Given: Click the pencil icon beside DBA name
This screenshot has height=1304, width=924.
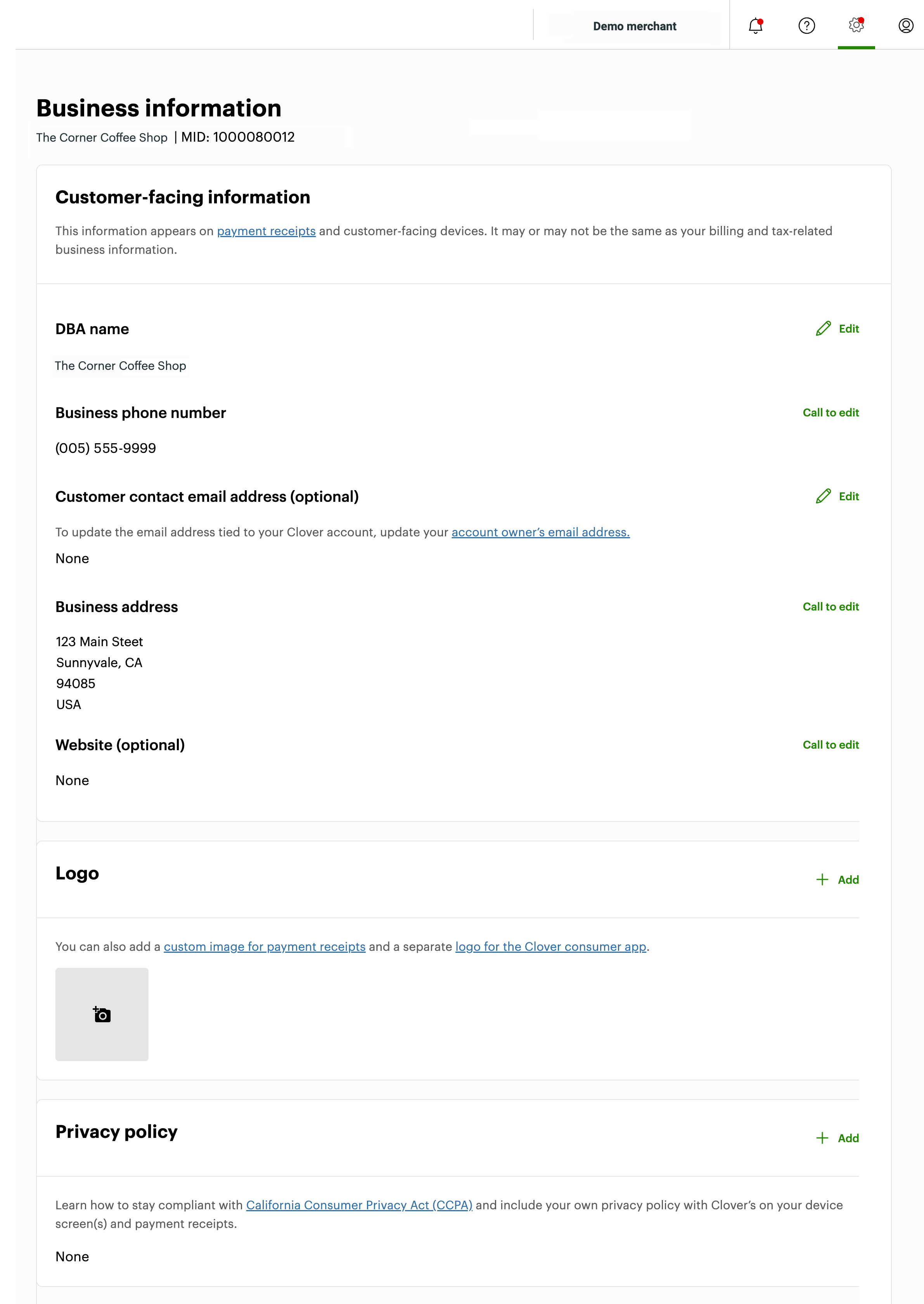Looking at the screenshot, I should click(823, 329).
